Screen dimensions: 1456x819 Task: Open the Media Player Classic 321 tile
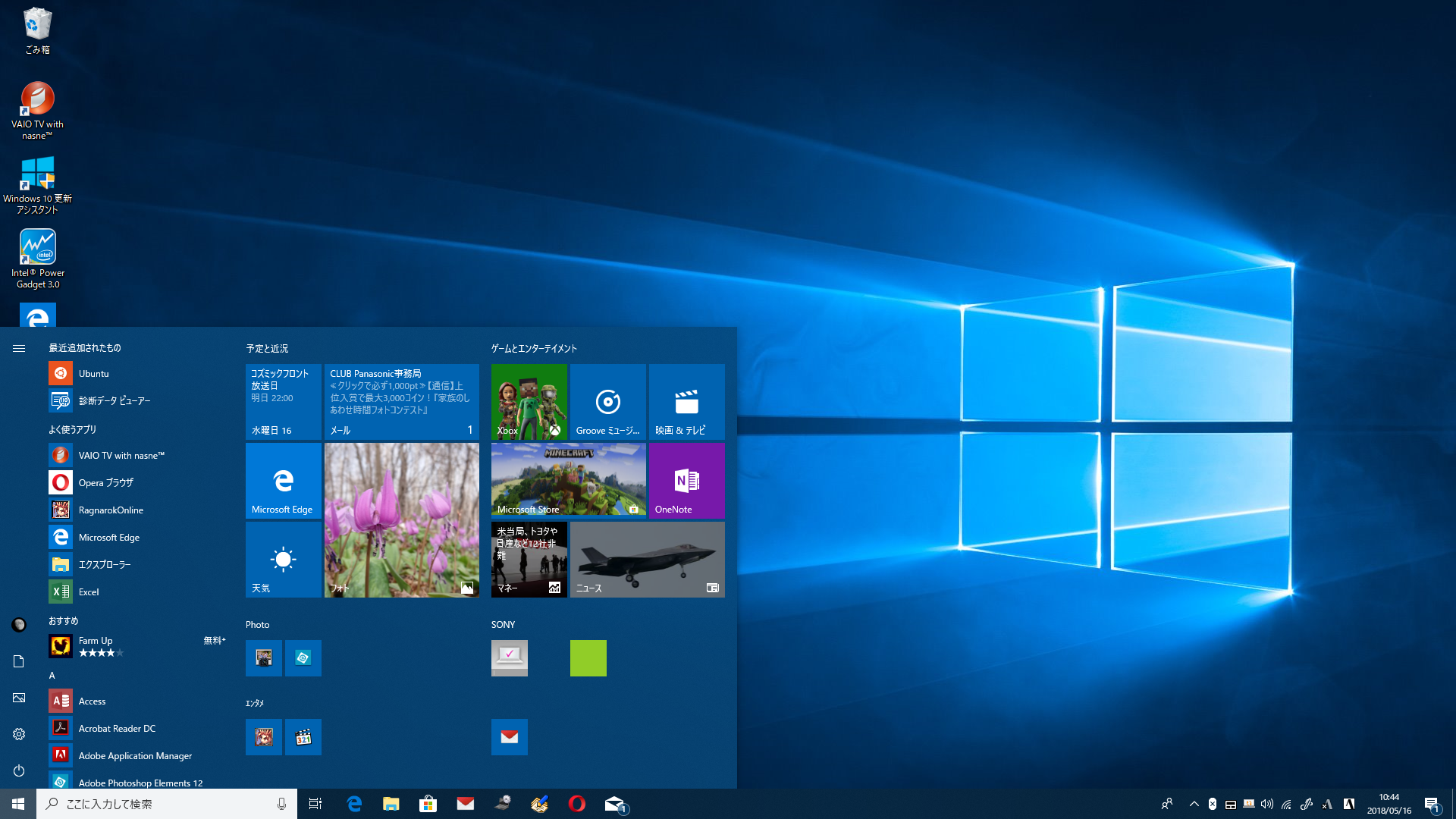pos(303,737)
